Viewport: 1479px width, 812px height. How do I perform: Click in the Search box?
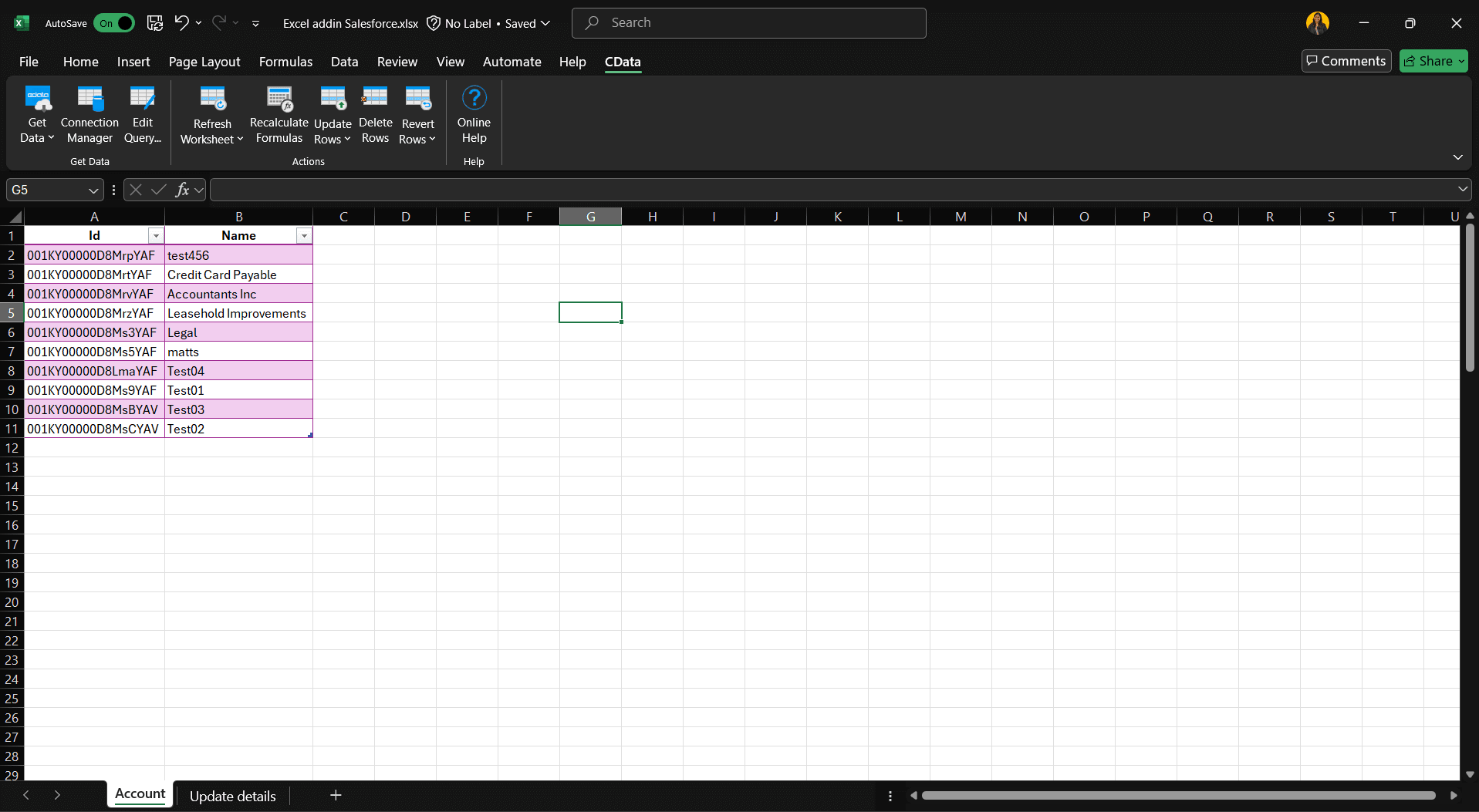[x=748, y=23]
